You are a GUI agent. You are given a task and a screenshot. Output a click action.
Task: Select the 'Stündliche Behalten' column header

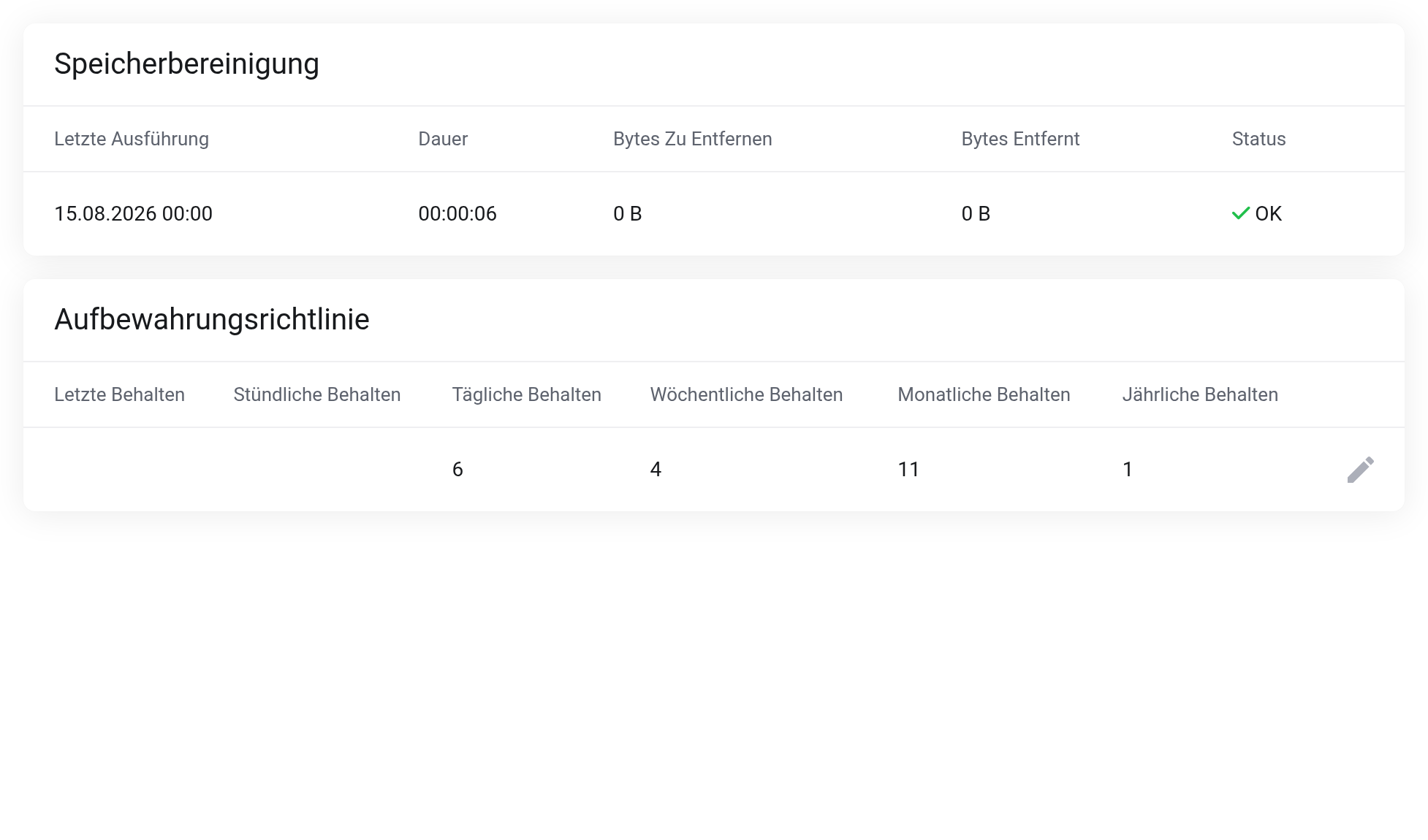[x=317, y=394]
